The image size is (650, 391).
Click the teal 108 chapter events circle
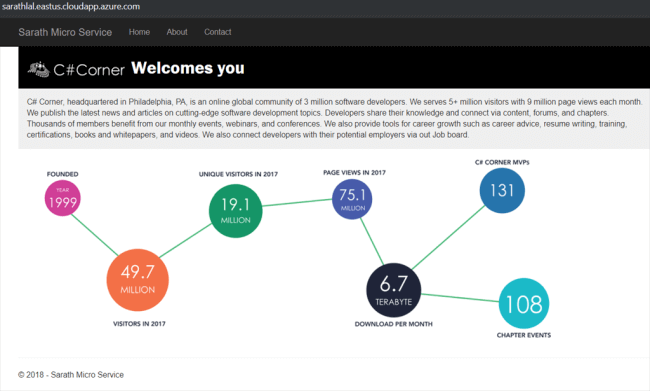[524, 303]
